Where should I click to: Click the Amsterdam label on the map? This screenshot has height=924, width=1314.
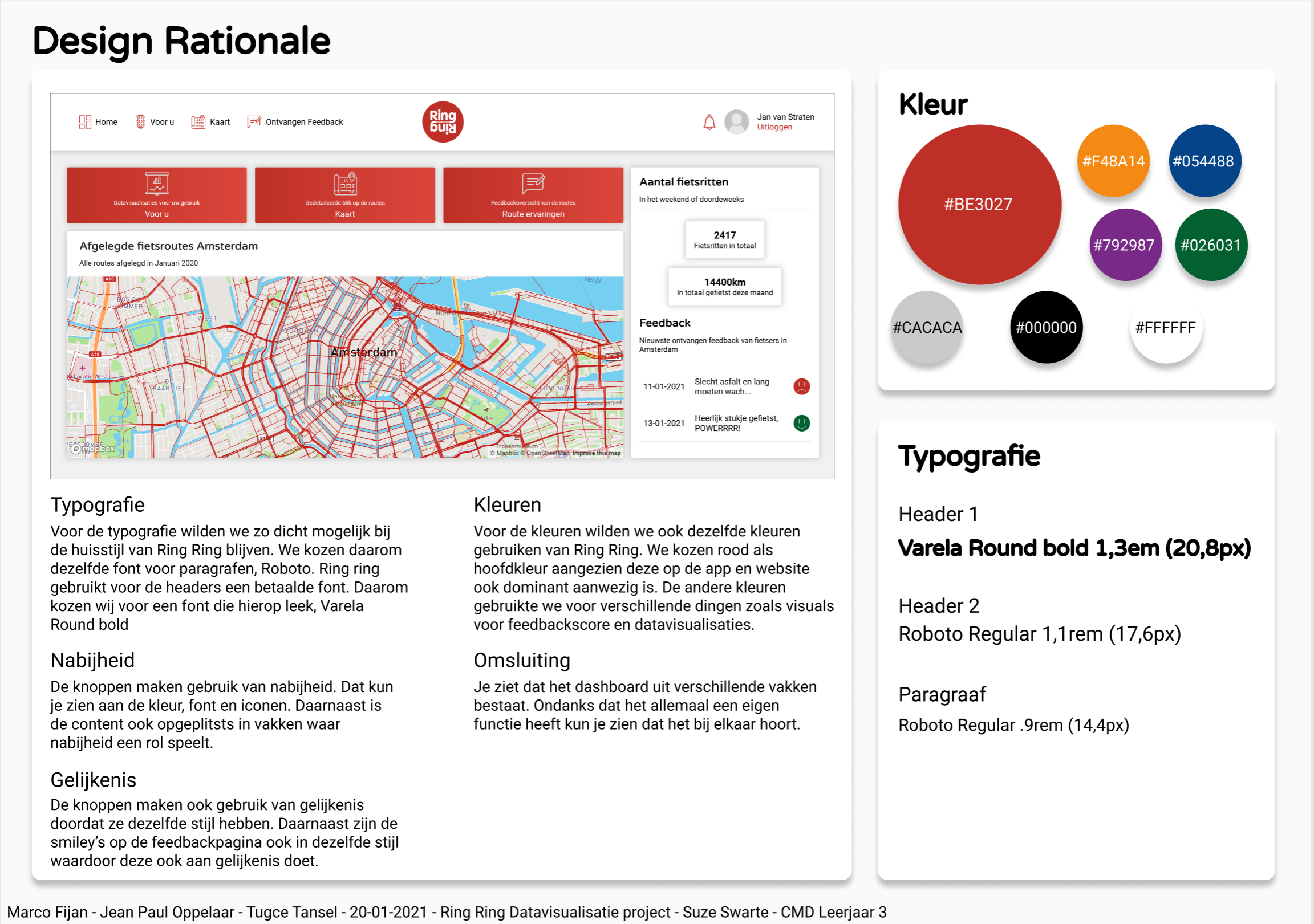point(364,352)
